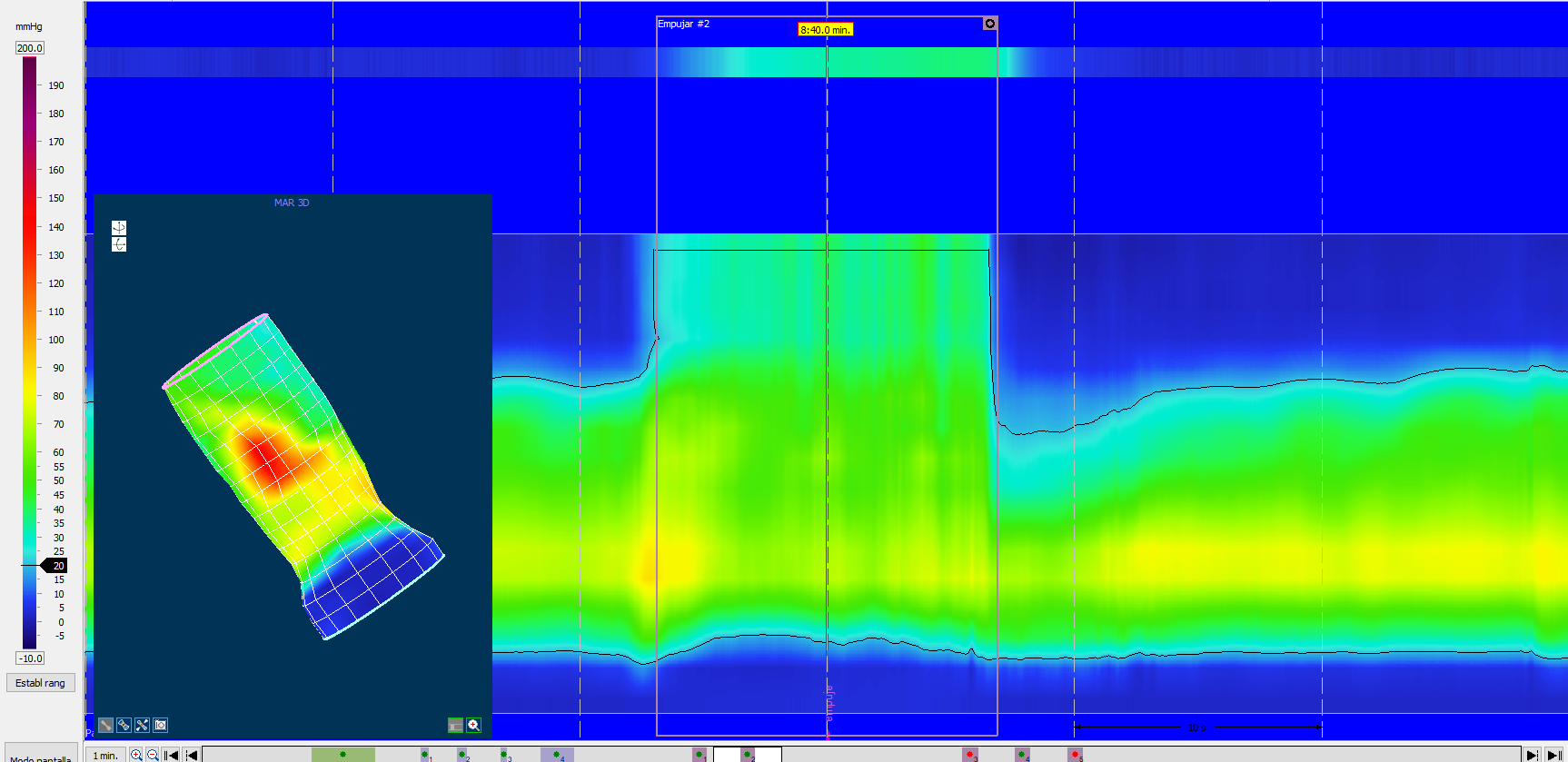Click the 8:40.0 min. yellow time label

(x=825, y=30)
